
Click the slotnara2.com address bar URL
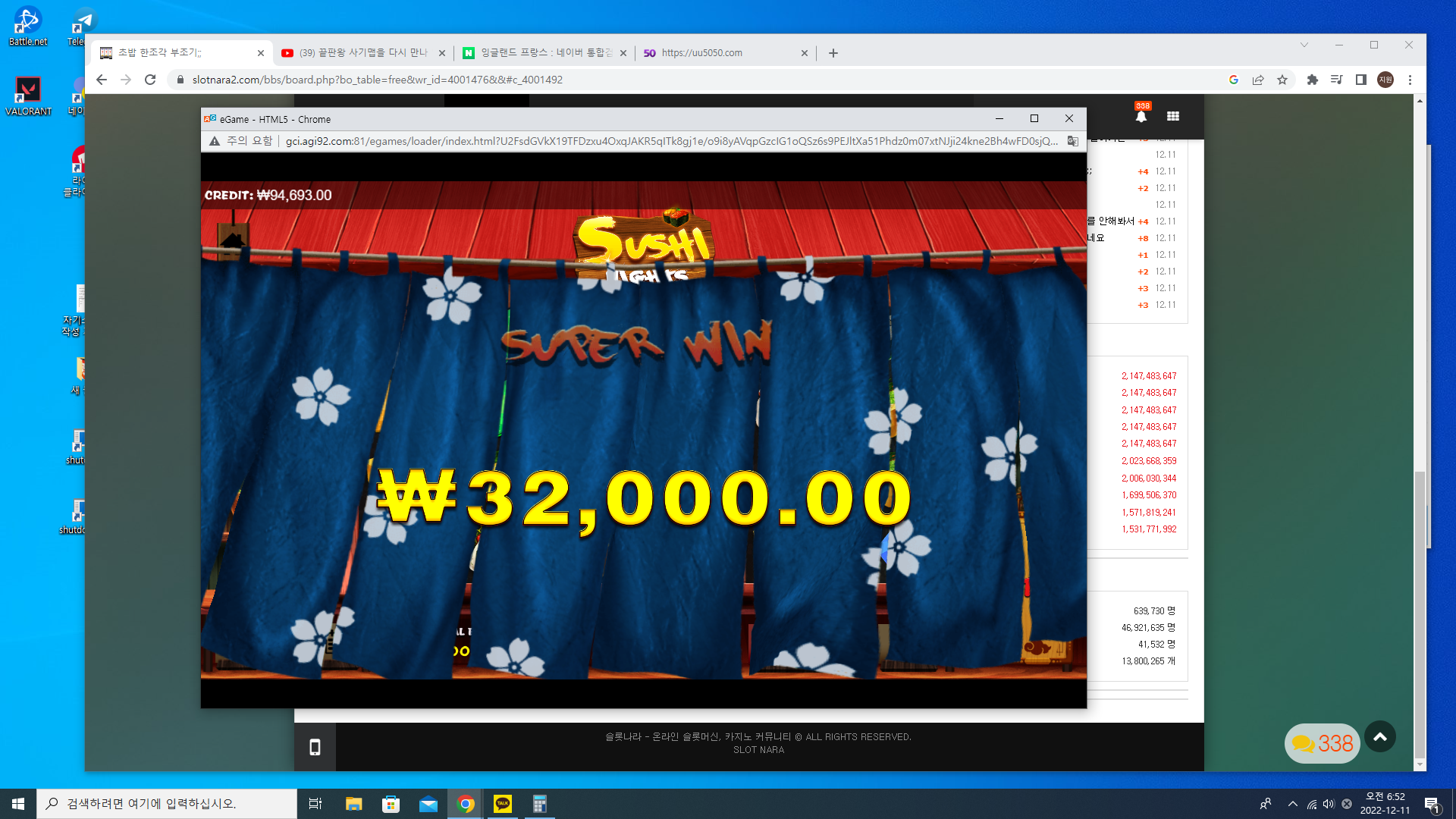[x=378, y=80]
